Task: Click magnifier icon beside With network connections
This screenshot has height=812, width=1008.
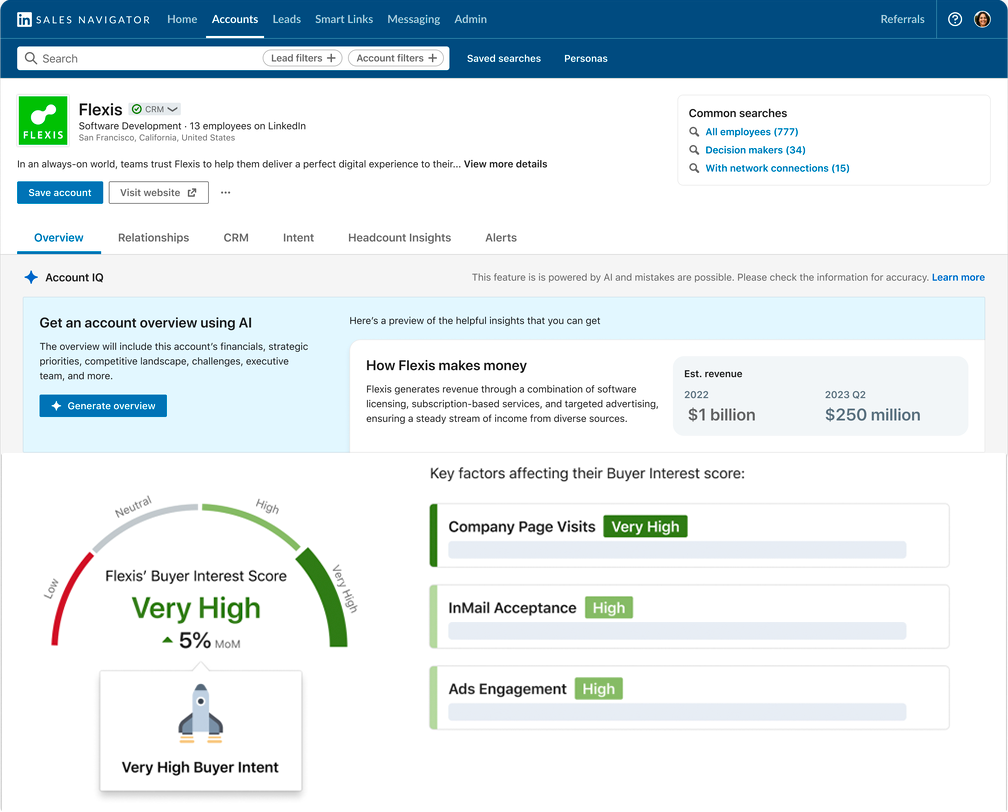Action: point(694,168)
